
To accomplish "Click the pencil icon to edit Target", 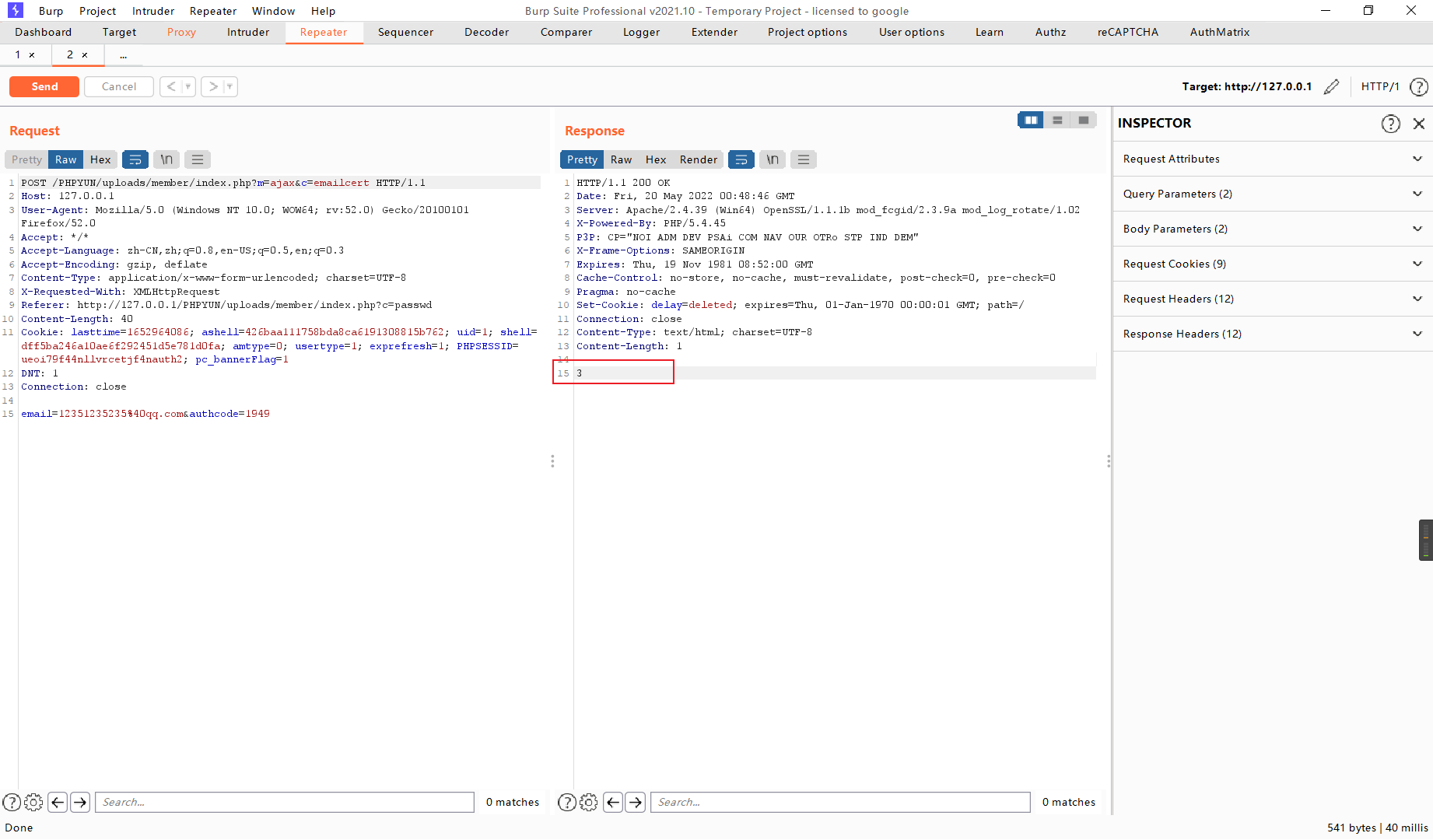I will [x=1332, y=86].
